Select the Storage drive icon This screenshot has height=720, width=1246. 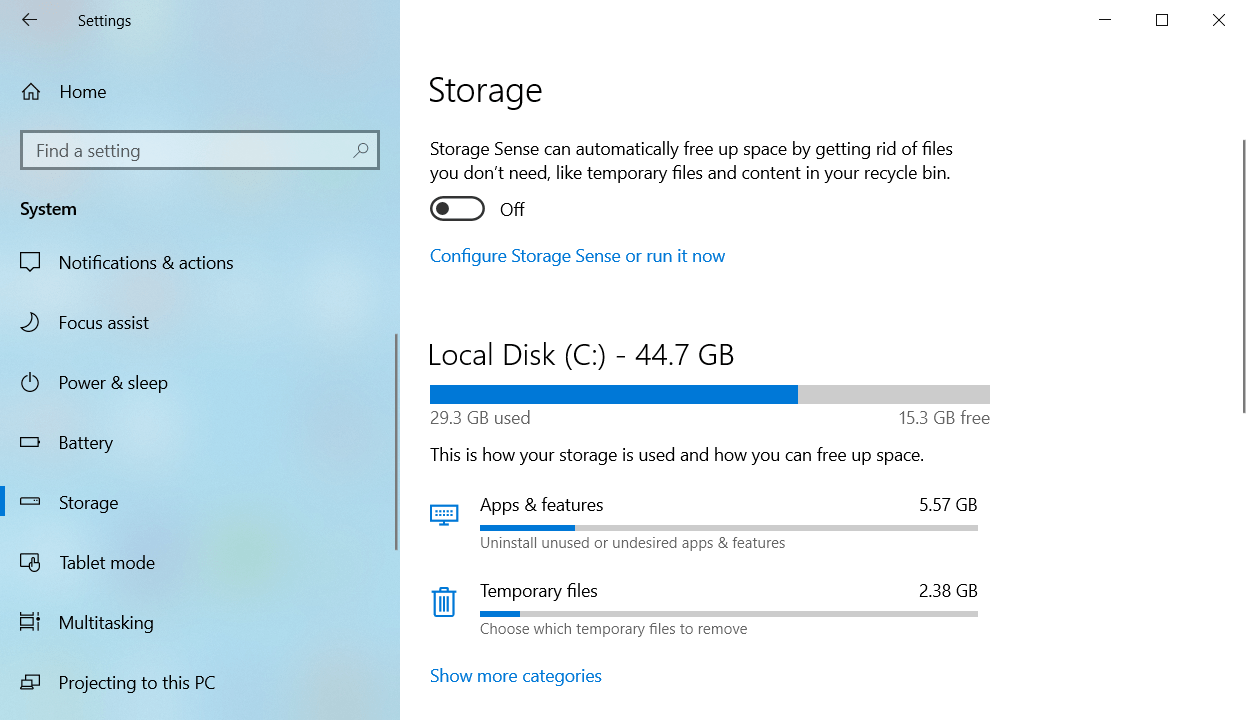point(31,502)
